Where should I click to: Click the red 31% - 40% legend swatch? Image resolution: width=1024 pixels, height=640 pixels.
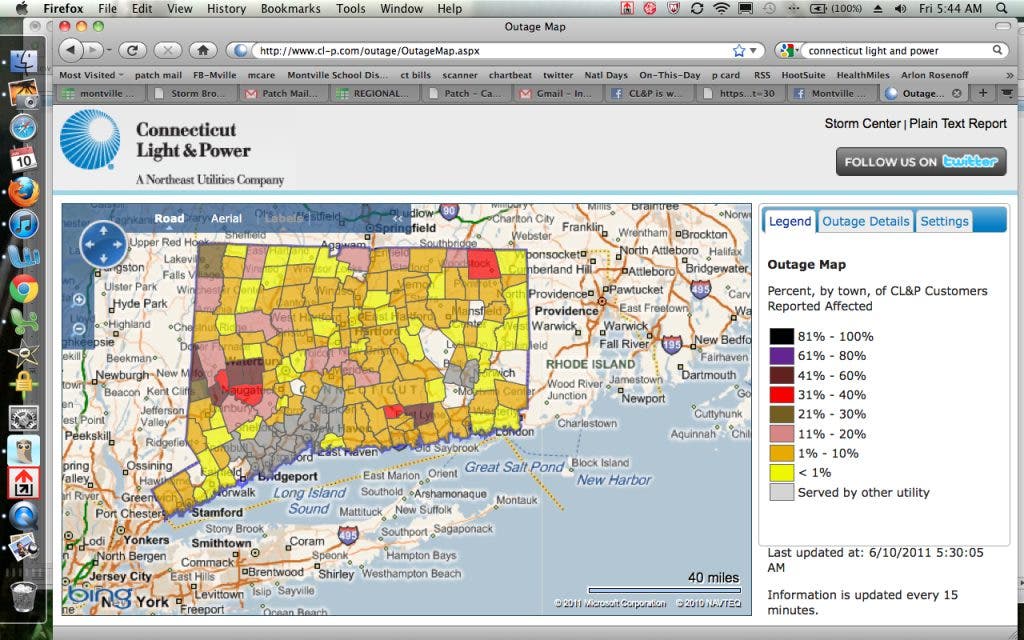781,395
